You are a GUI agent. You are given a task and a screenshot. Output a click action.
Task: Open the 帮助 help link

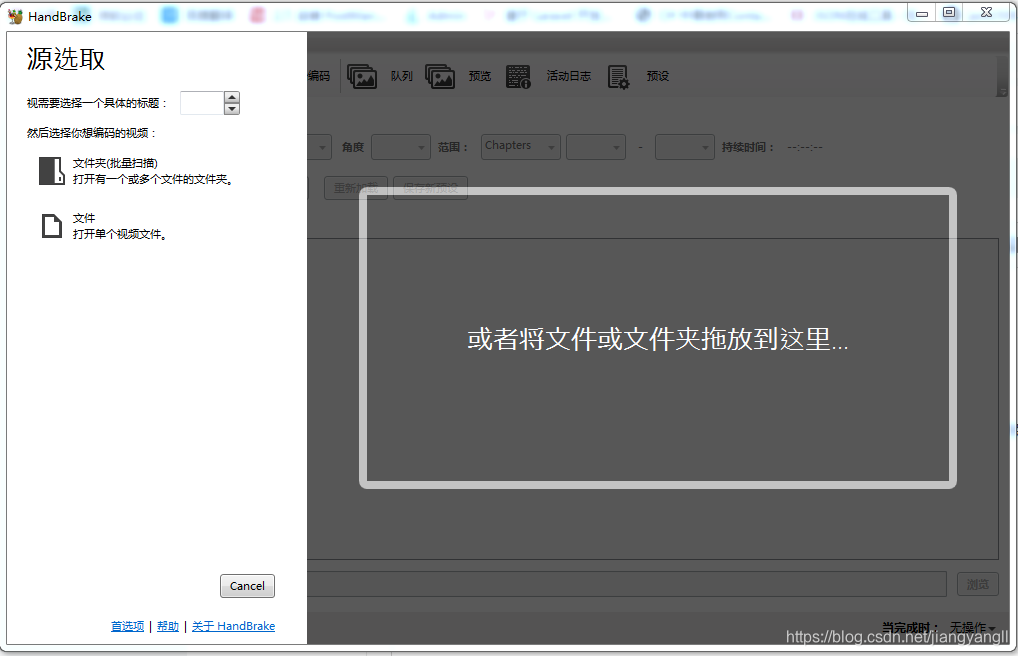(168, 626)
